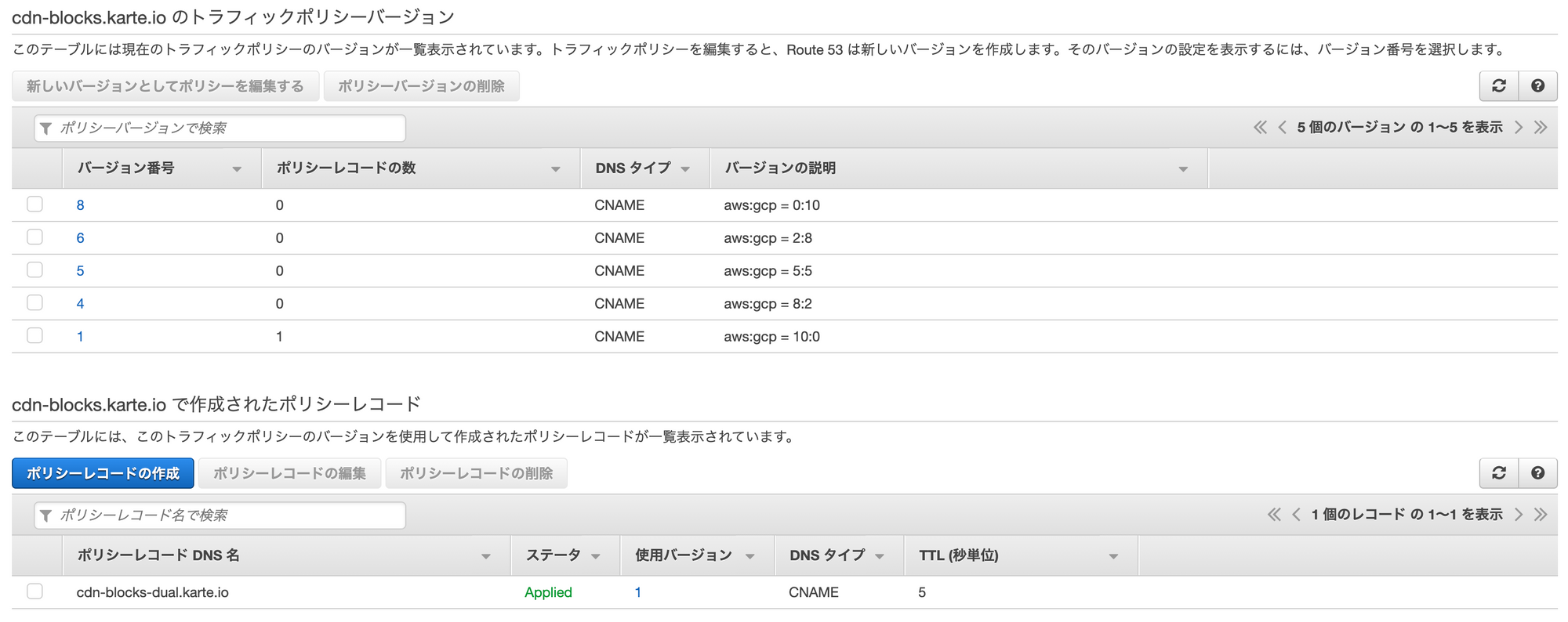
Task: Jump to first page of policy records
Action: [x=1274, y=515]
